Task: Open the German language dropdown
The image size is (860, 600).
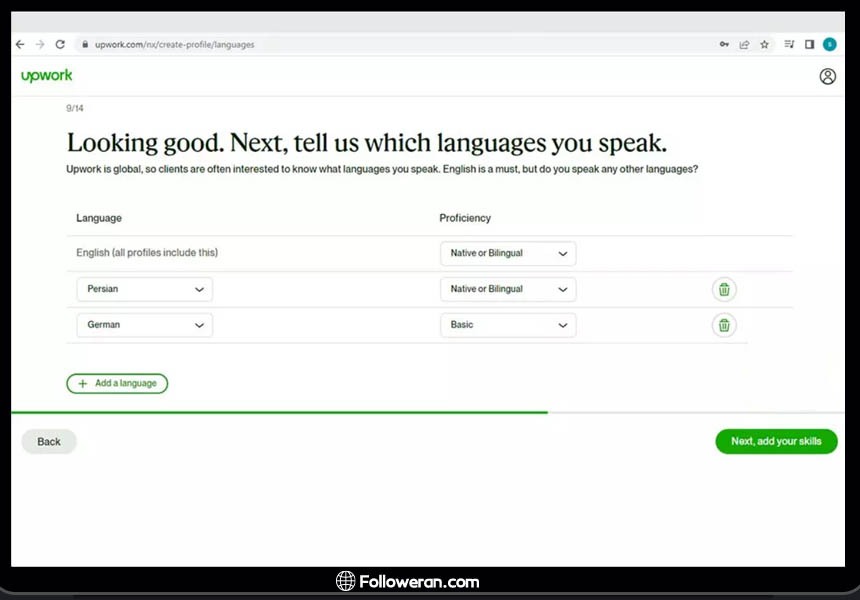Action: point(145,325)
